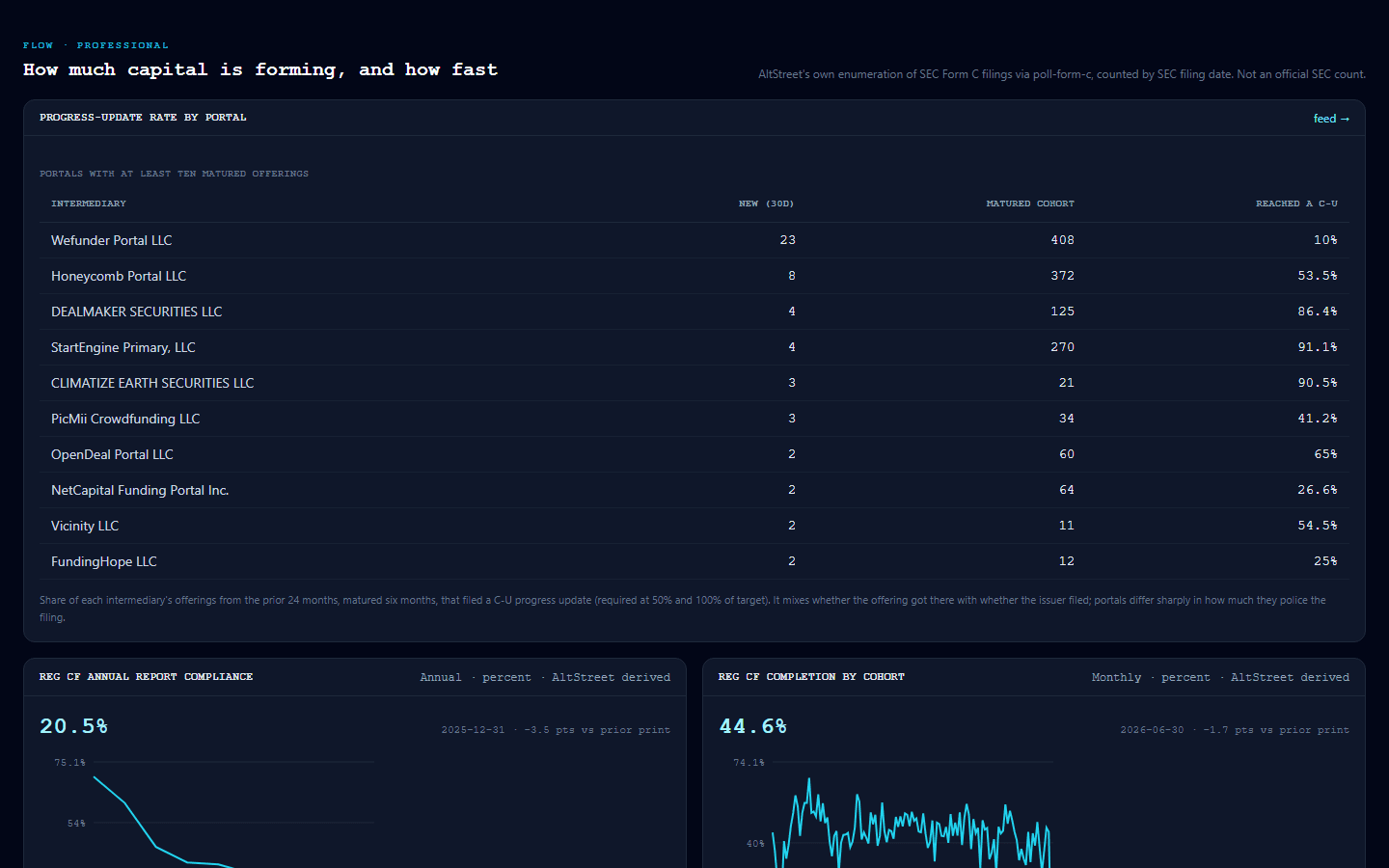Screen dimensions: 1389x868
Task: Click the 20.5% annual report compliance figure
Action: pos(73,726)
